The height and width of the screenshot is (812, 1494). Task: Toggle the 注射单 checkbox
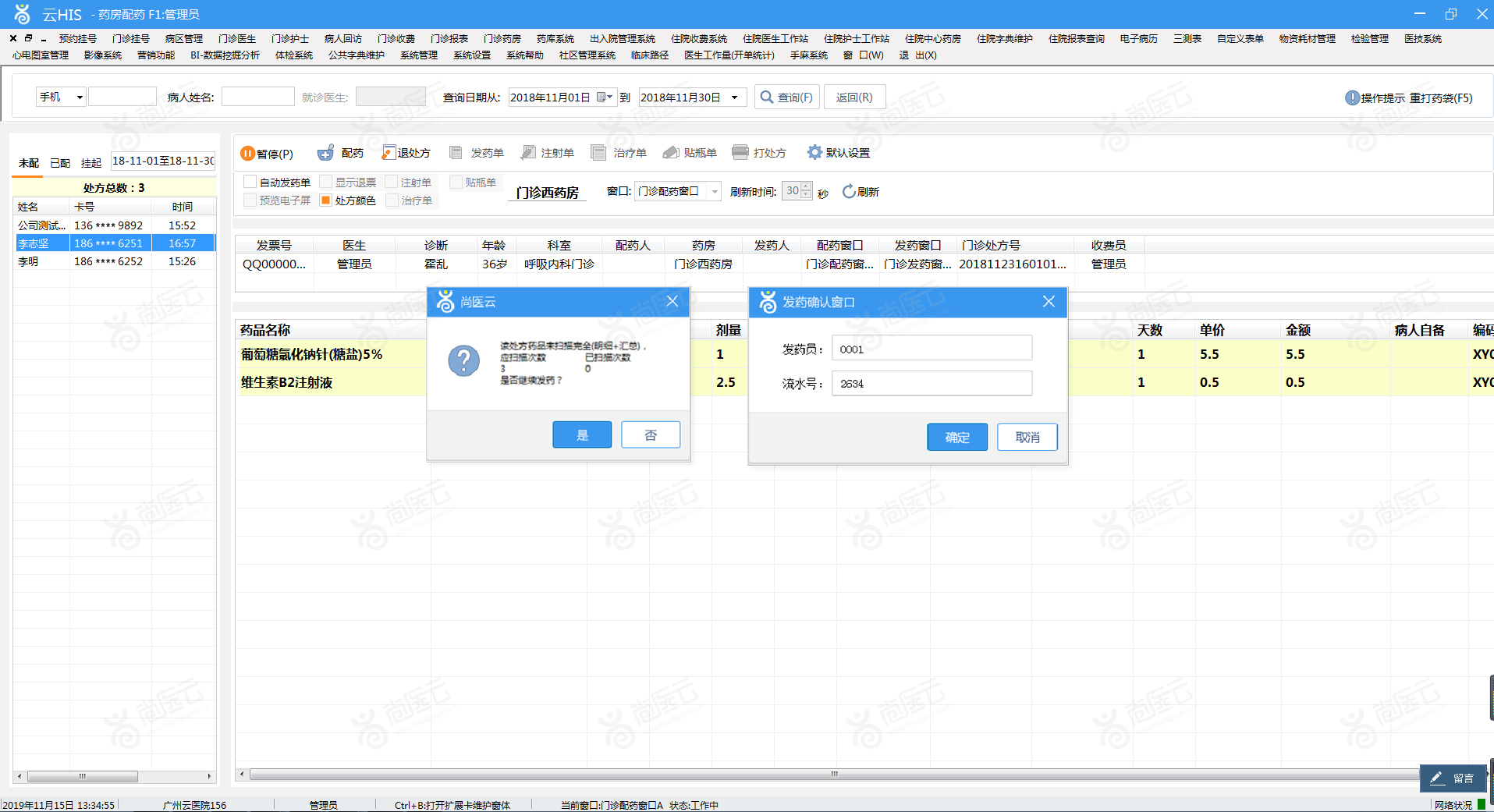(392, 182)
